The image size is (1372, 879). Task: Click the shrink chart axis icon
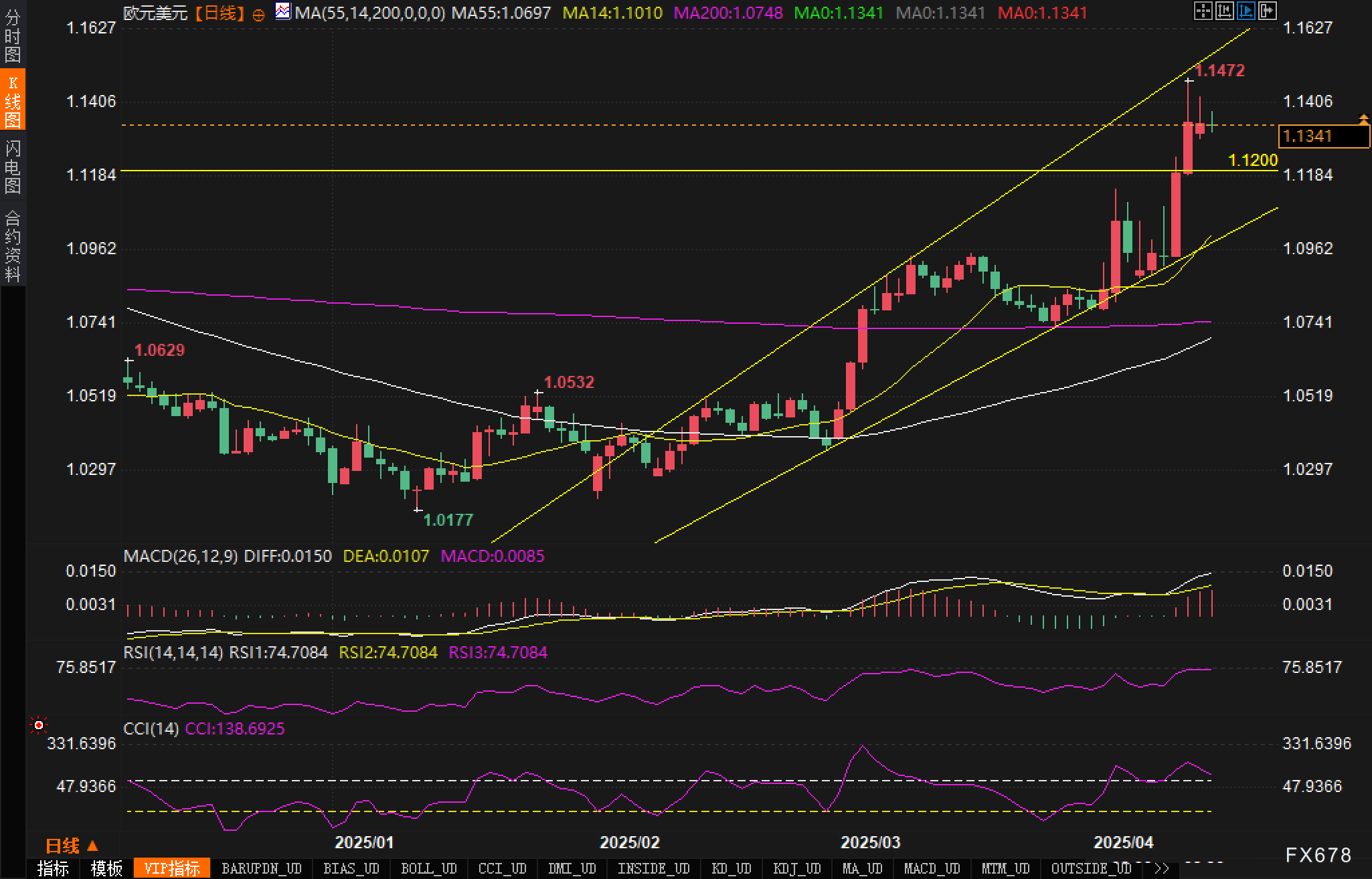click(x=1224, y=10)
